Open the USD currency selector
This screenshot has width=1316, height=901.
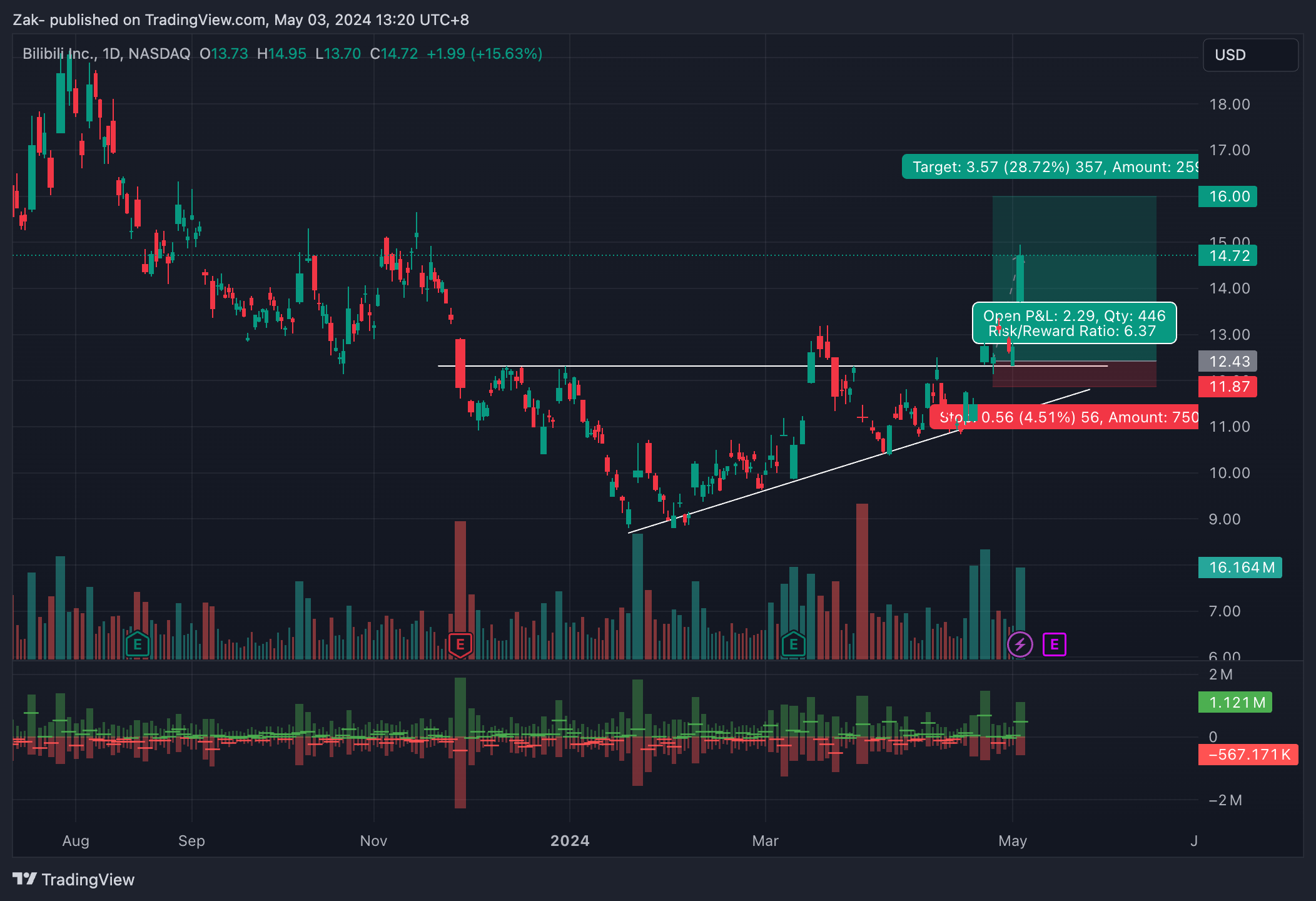(1250, 55)
